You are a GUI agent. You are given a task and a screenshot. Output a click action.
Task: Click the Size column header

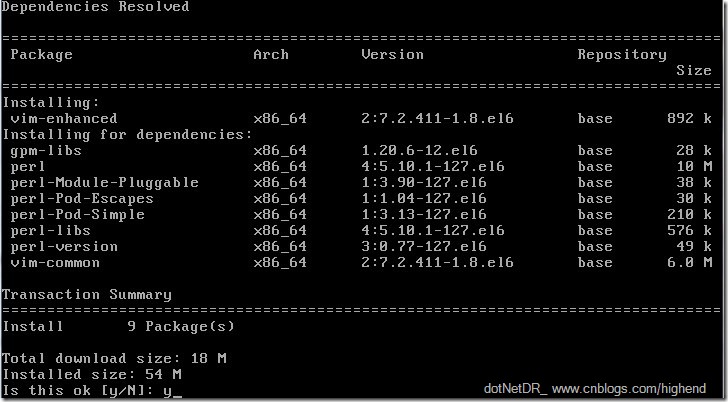click(x=694, y=71)
